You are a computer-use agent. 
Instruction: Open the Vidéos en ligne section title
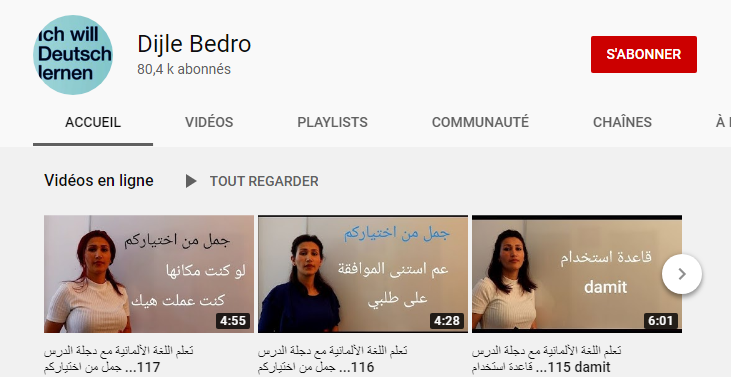tap(99, 181)
